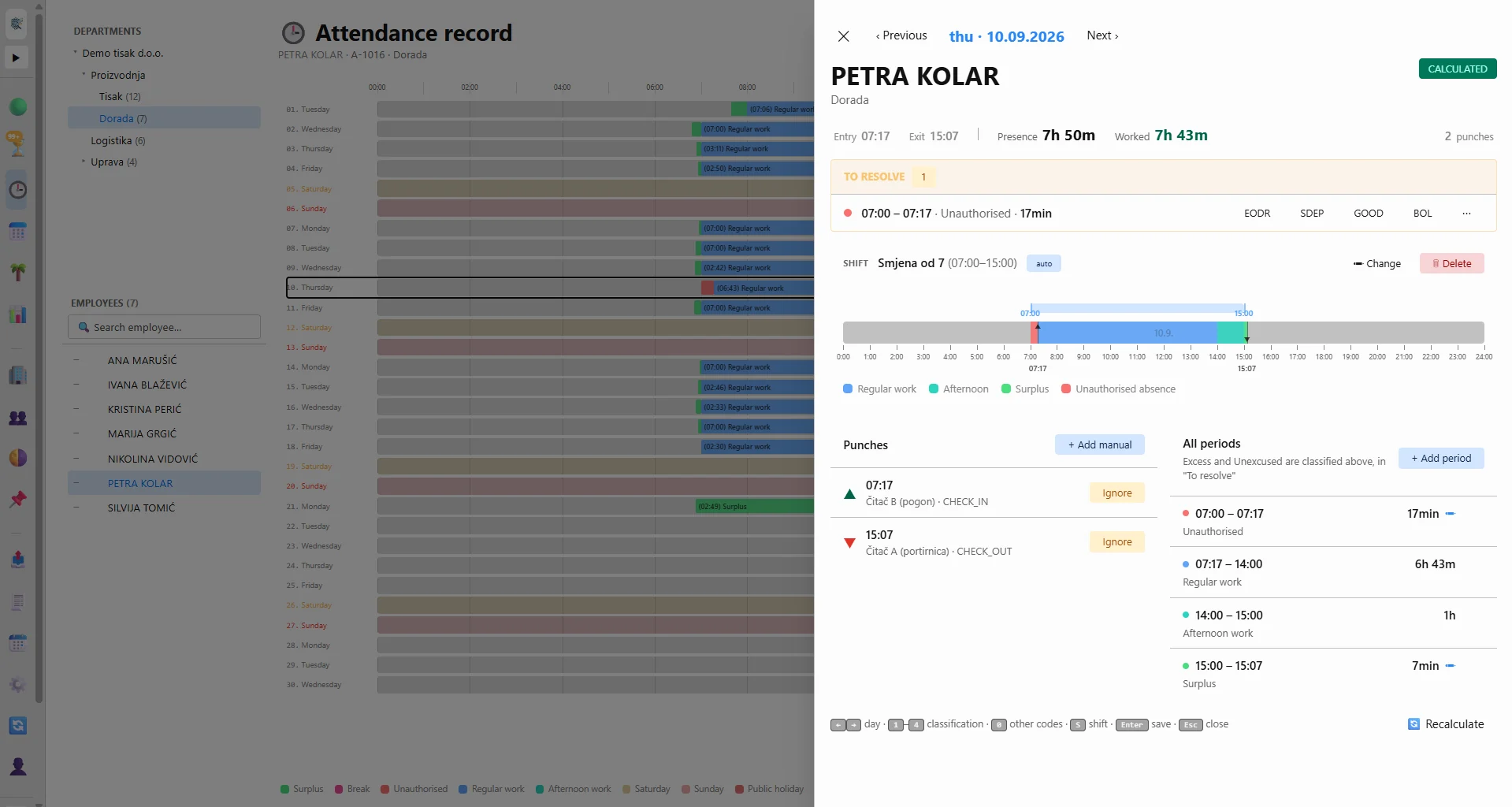1512x807 pixels.
Task: Ignore the 07:17 punch
Action: tap(1116, 493)
